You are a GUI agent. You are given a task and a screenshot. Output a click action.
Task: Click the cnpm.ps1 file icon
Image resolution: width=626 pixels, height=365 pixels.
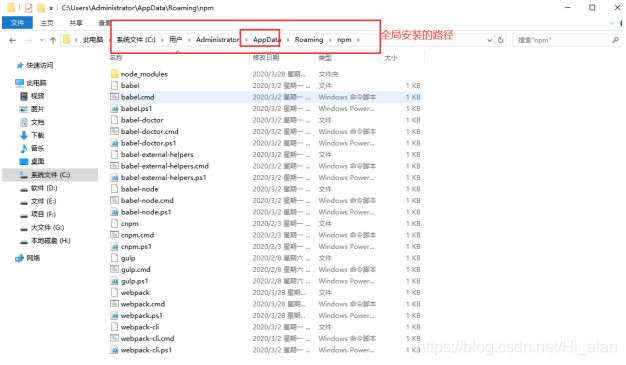[114, 246]
